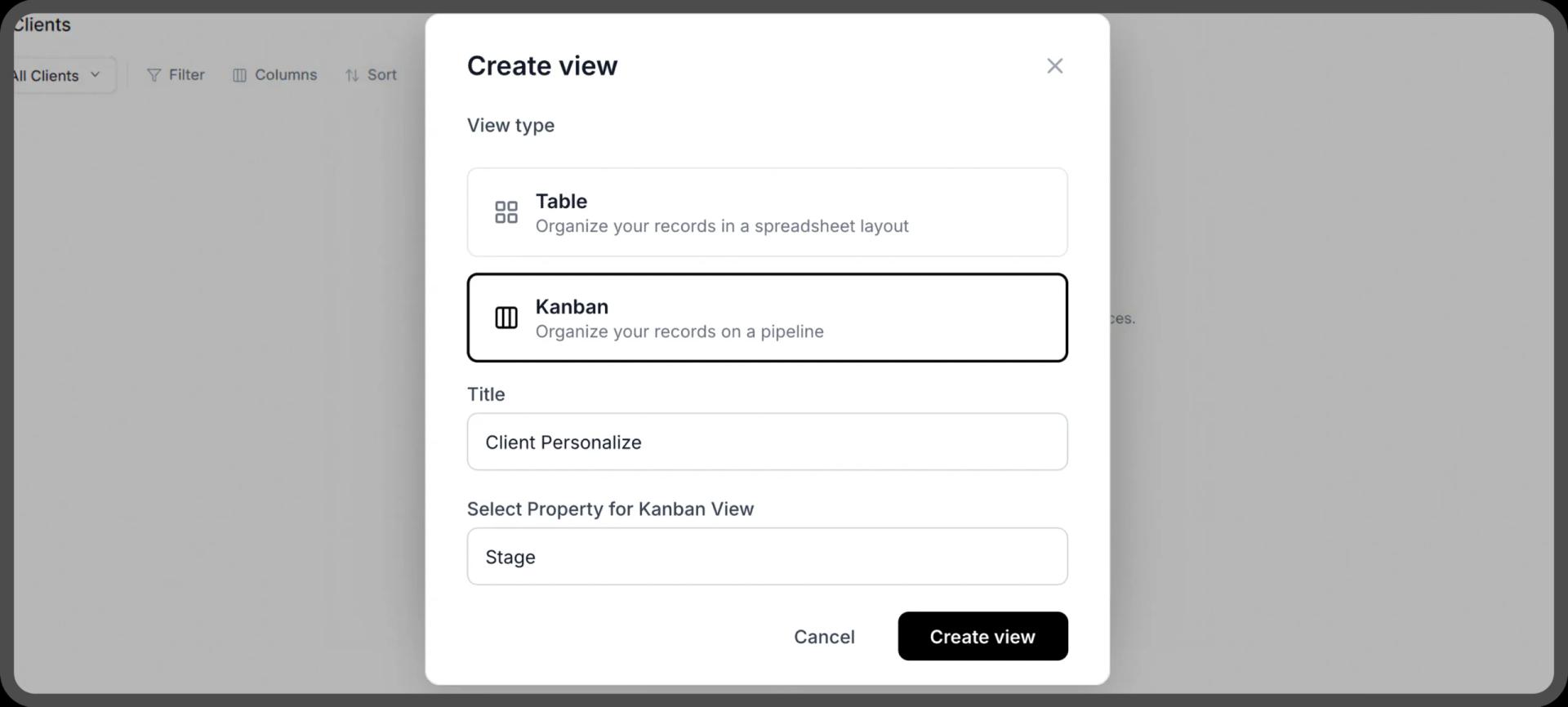1568x707 pixels.
Task: Confirm with the black Create view button
Action: [x=982, y=637]
